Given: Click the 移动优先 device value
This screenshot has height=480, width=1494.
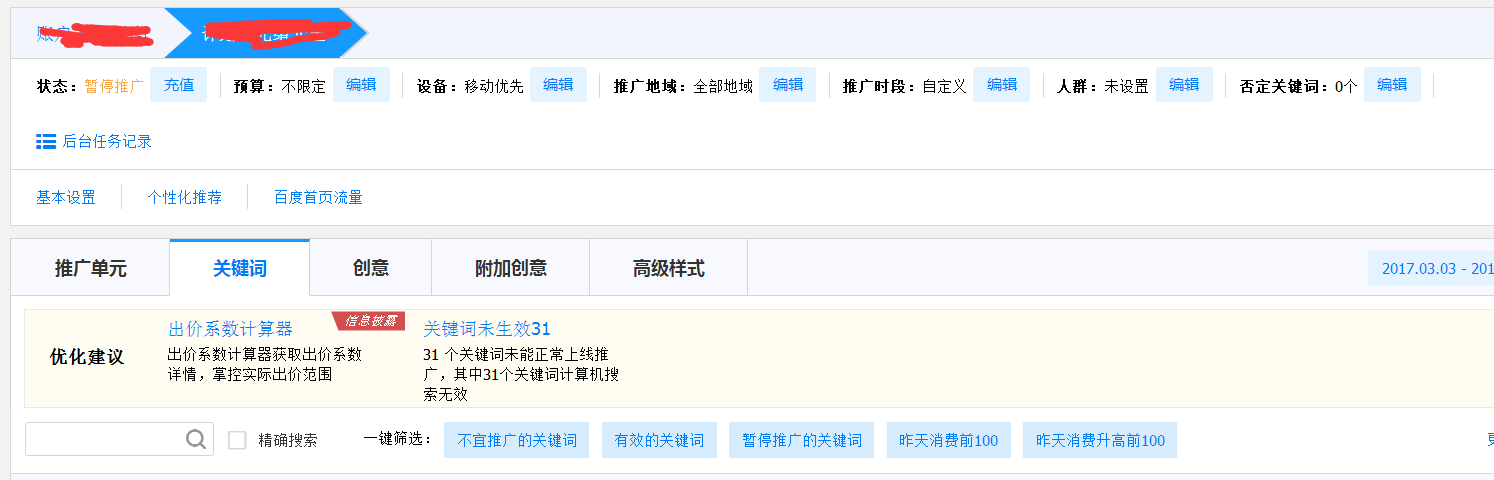Looking at the screenshot, I should [x=494, y=86].
